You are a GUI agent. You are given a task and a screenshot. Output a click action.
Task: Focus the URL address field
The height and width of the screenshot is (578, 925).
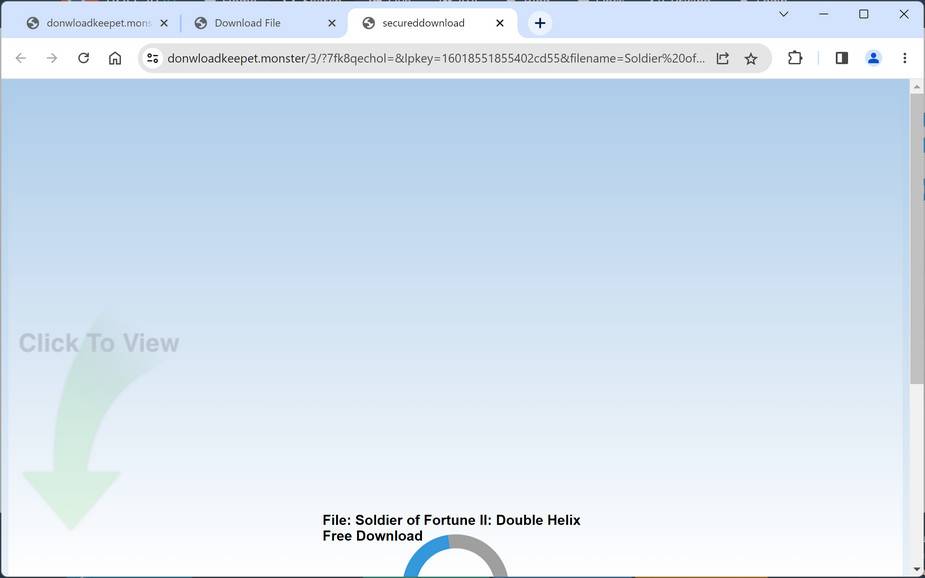pyautogui.click(x=435, y=58)
